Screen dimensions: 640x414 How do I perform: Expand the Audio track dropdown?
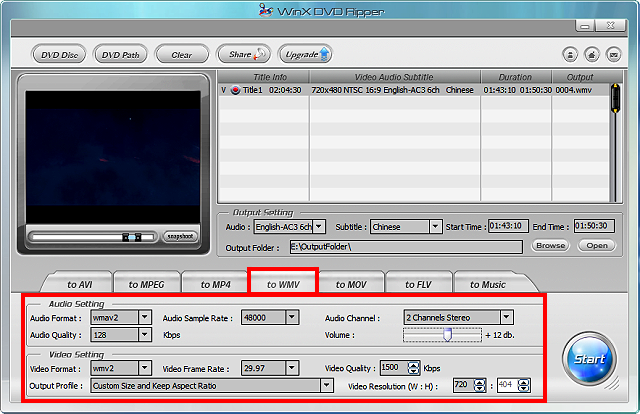coord(319,227)
